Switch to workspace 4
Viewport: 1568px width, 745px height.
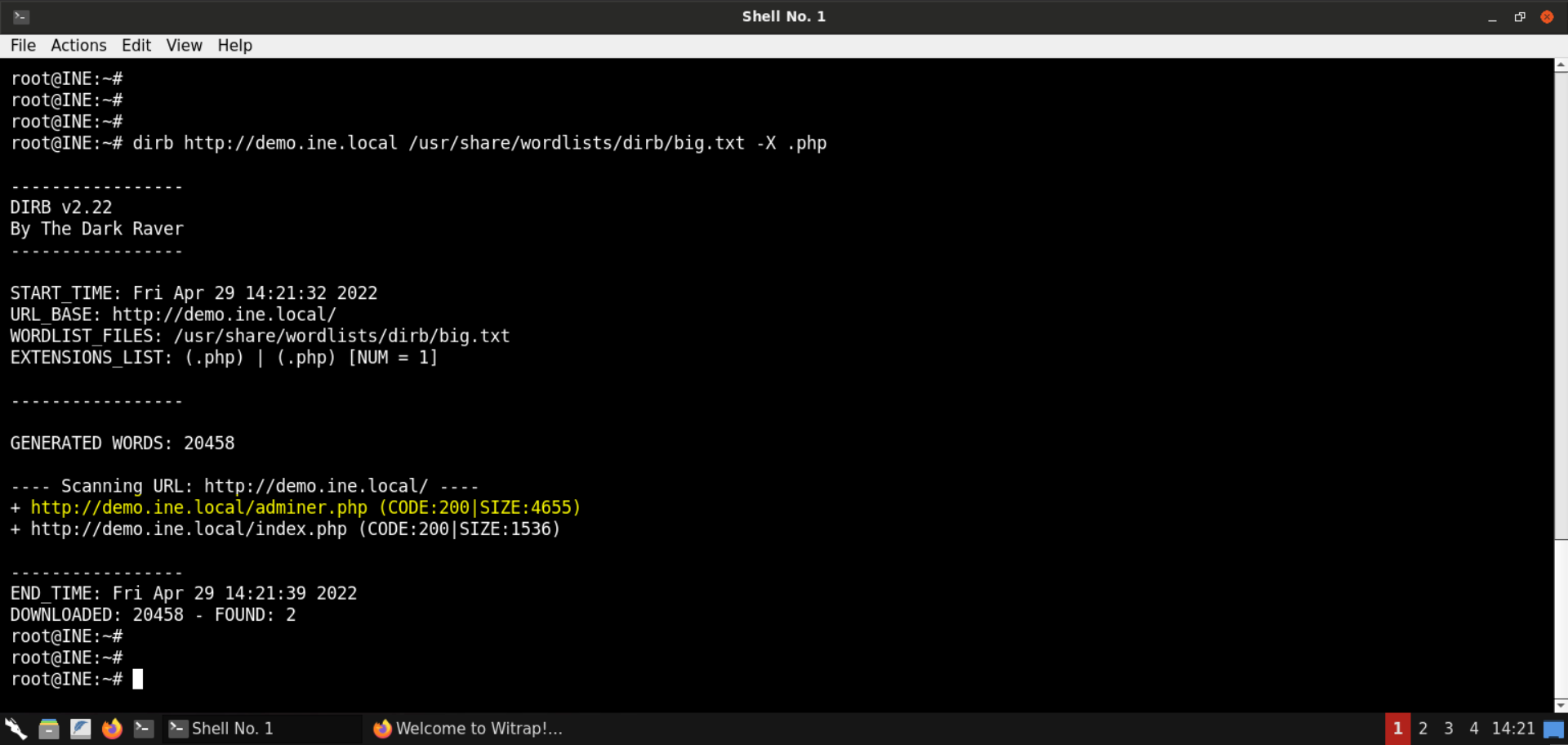tap(1473, 728)
